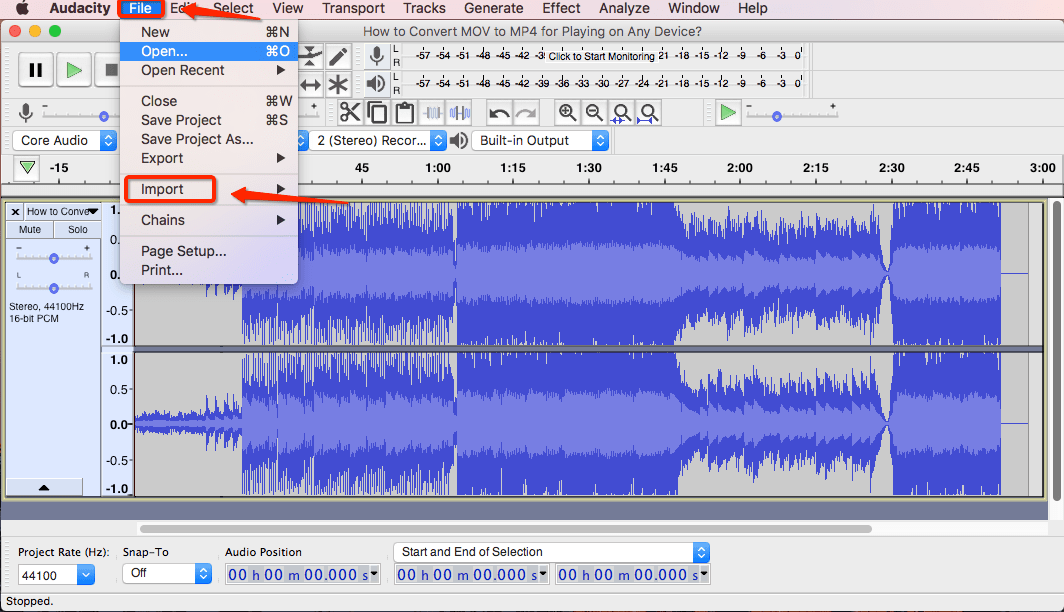
Task: Open the track name dropdown menu
Action: [62, 212]
